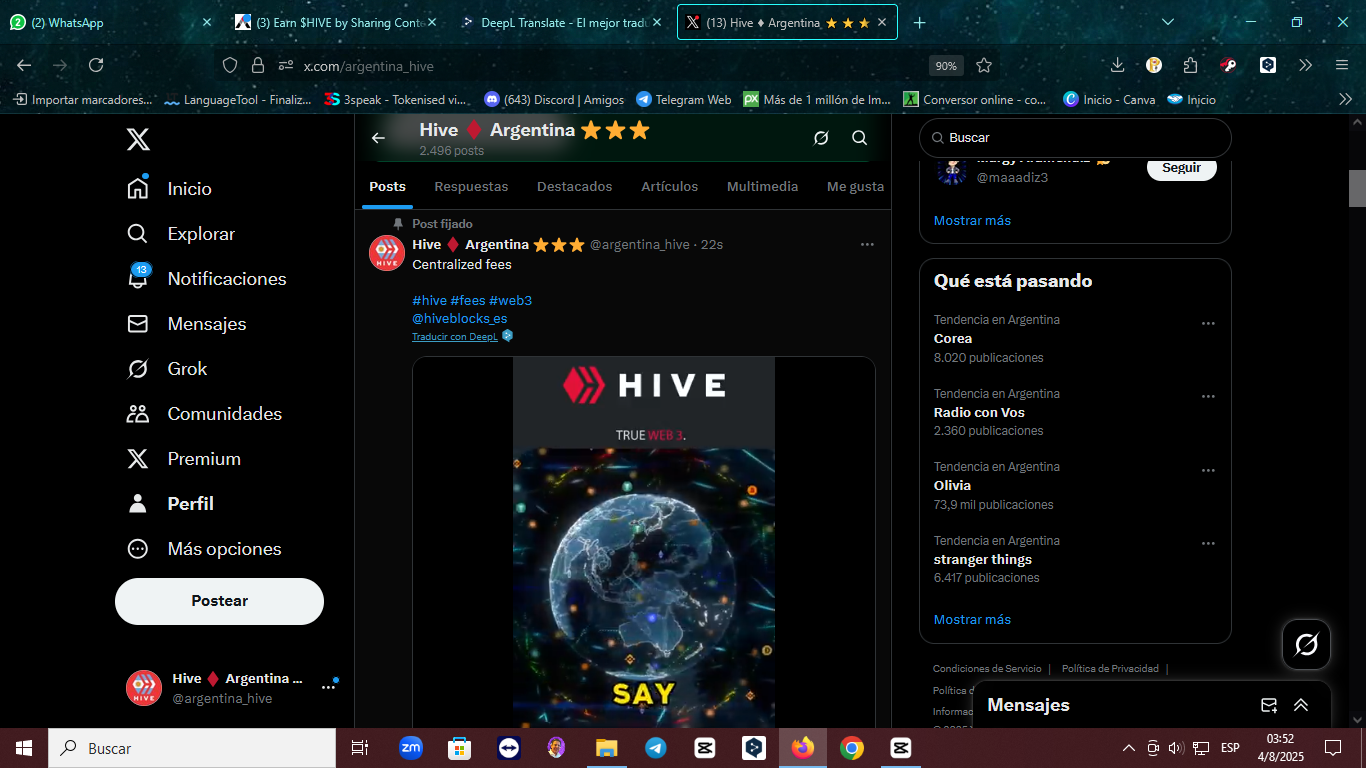This screenshot has width=1366, height=768.
Task: Open Política de Privacidad link
Action: coord(1110,669)
